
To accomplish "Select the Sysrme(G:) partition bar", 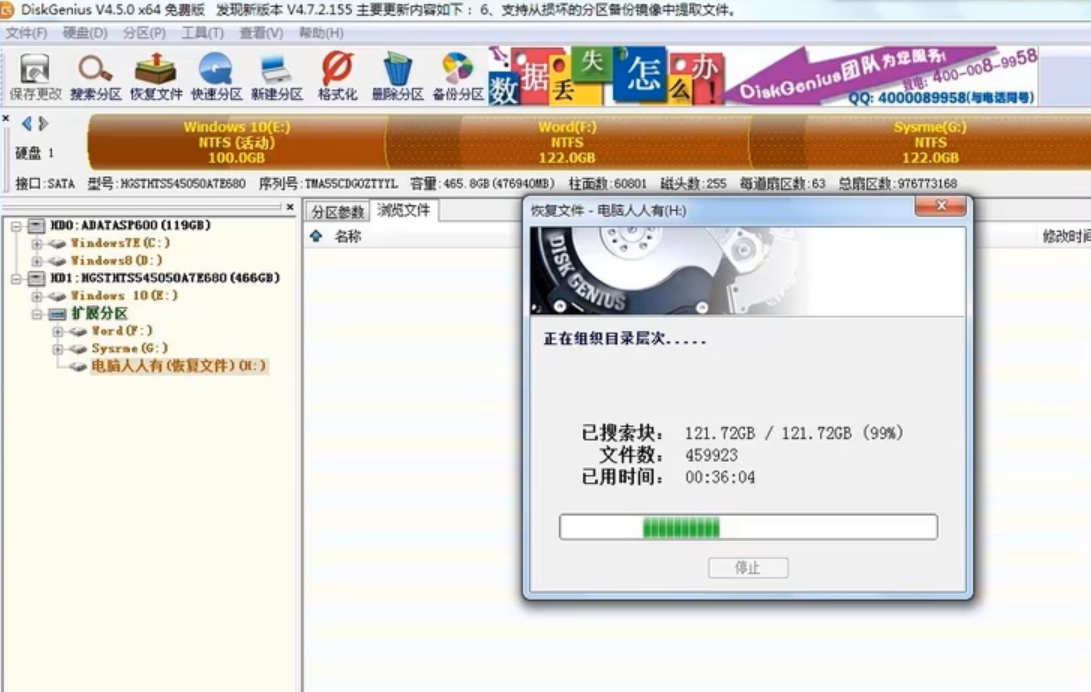I will pos(920,142).
